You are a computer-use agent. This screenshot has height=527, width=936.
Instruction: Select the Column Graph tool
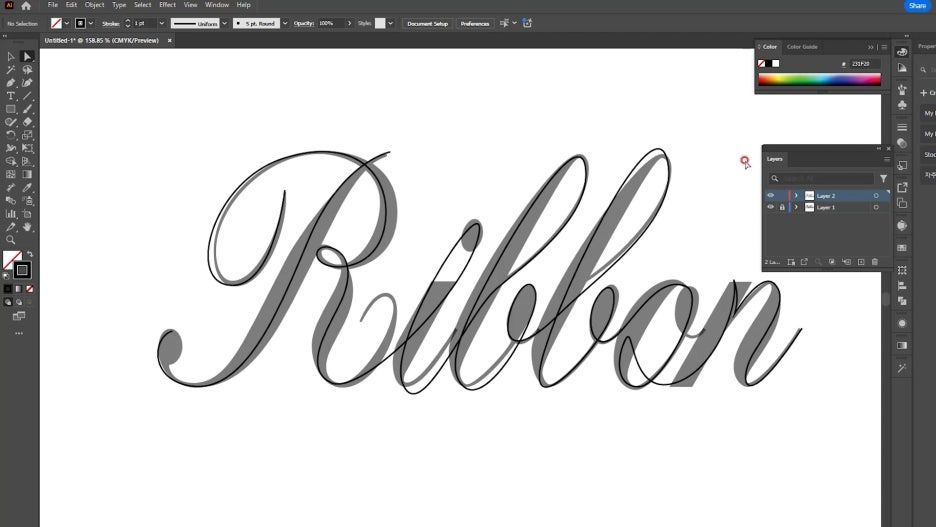pos(11,214)
